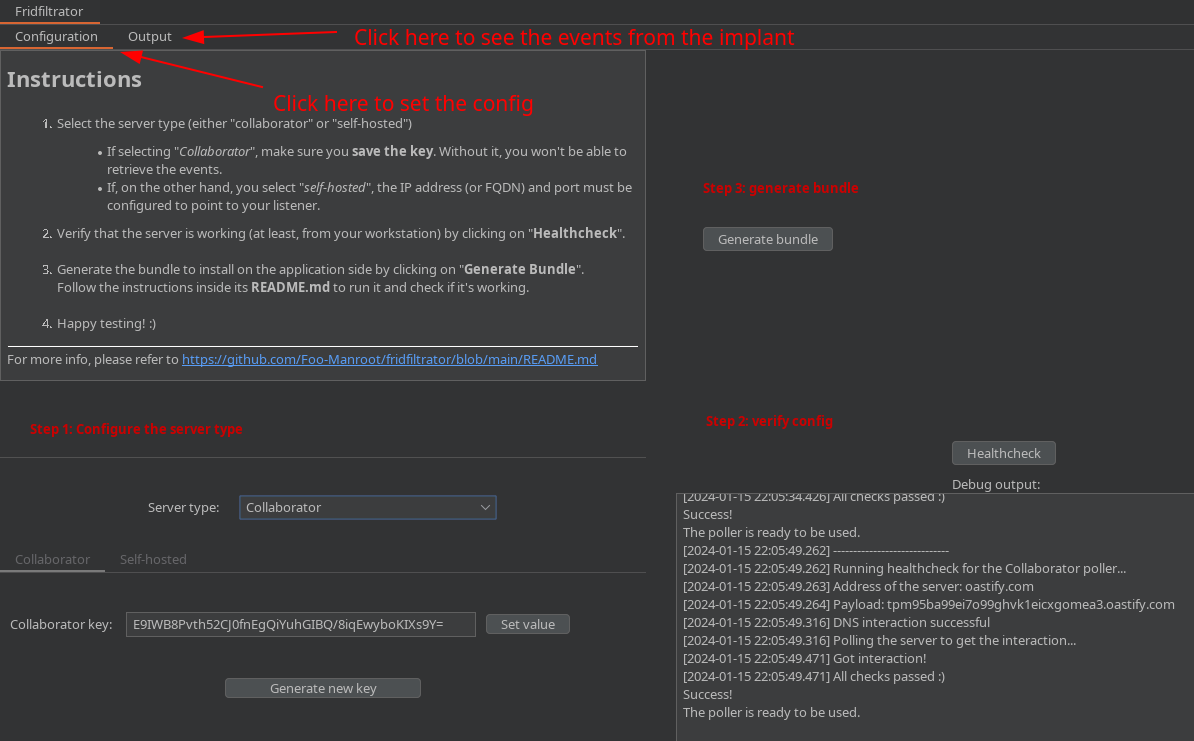Viewport: 1194px width, 741px height.
Task: Click the 'Collaborator key:' label
Action: tap(61, 624)
